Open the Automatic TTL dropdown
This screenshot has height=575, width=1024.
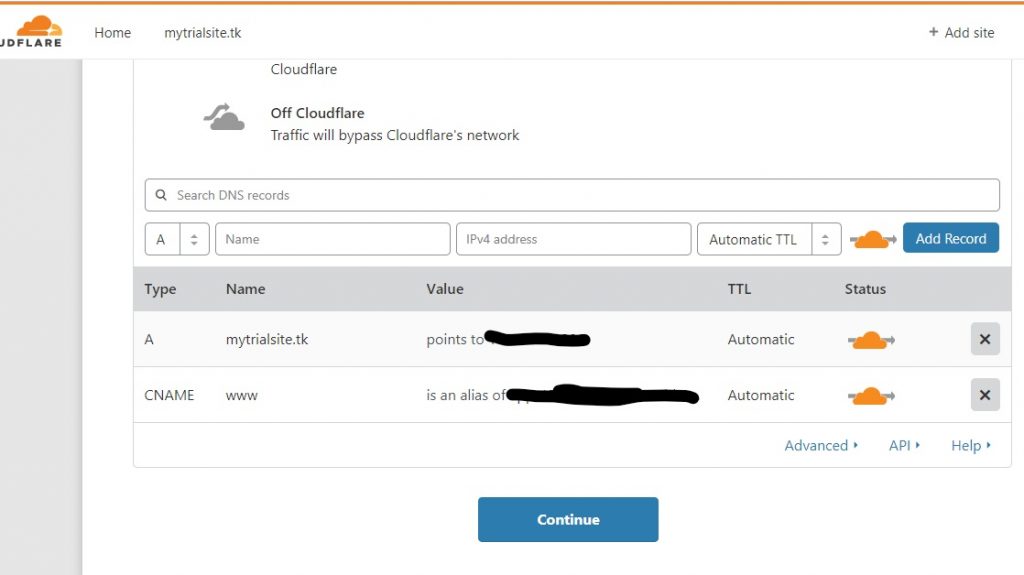tap(769, 239)
